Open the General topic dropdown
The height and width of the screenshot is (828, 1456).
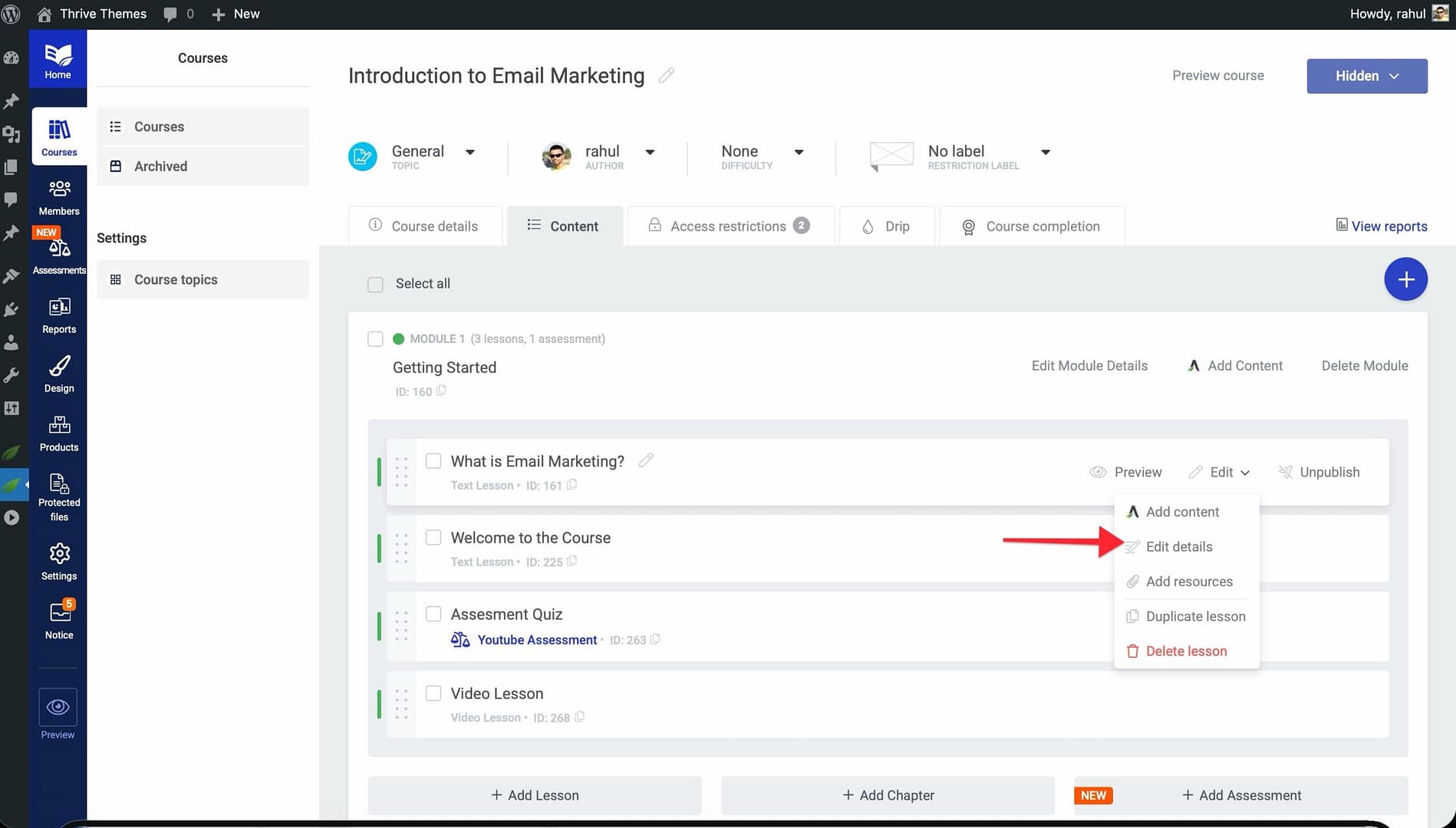[469, 152]
